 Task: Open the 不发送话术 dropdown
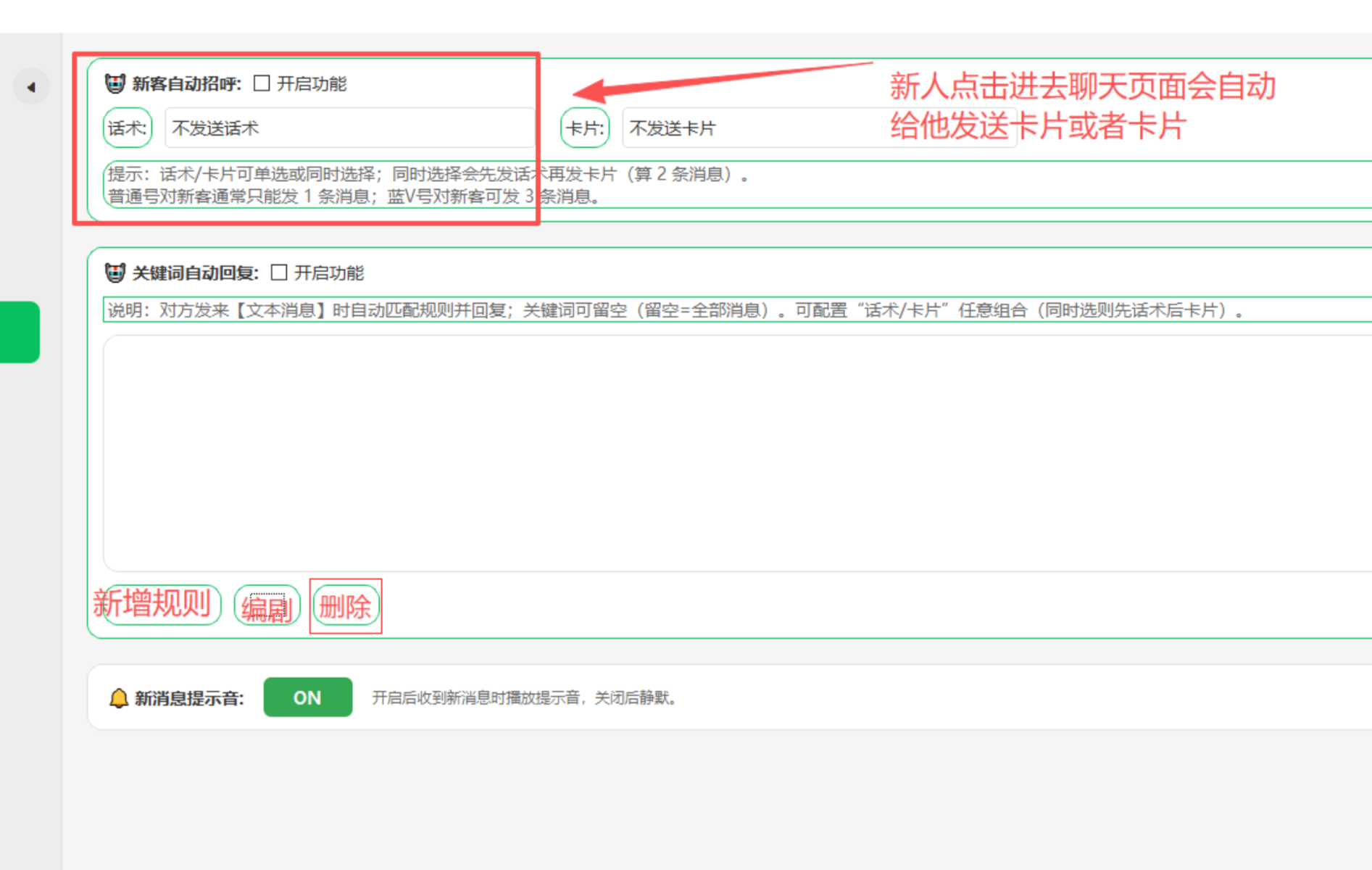click(349, 128)
